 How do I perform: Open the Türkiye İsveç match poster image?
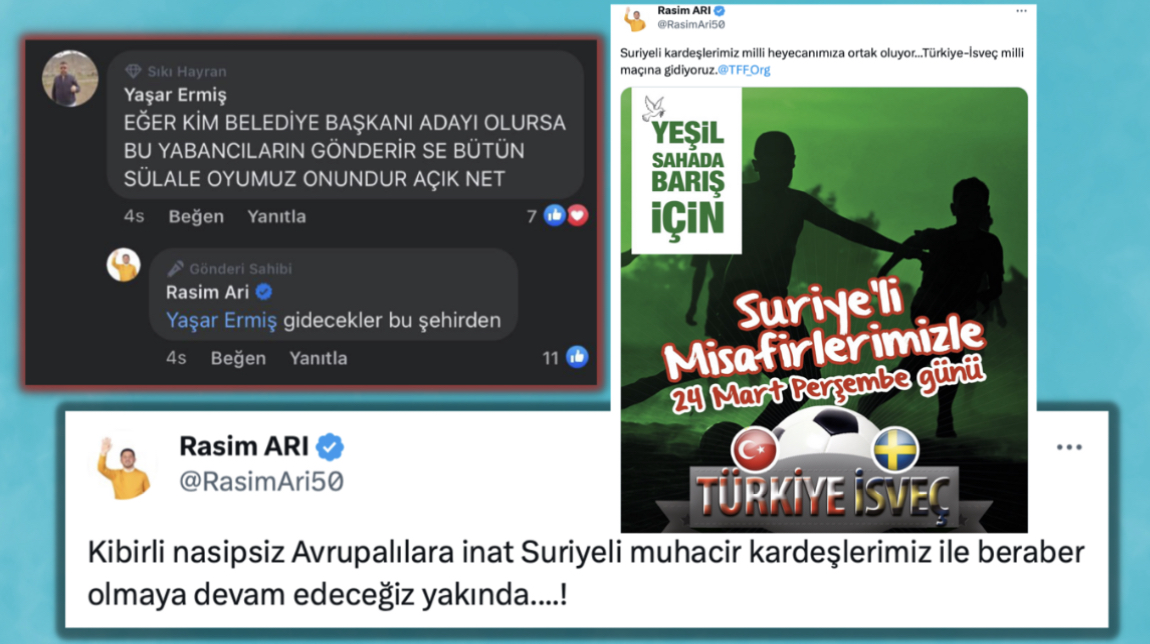pyautogui.click(x=824, y=310)
